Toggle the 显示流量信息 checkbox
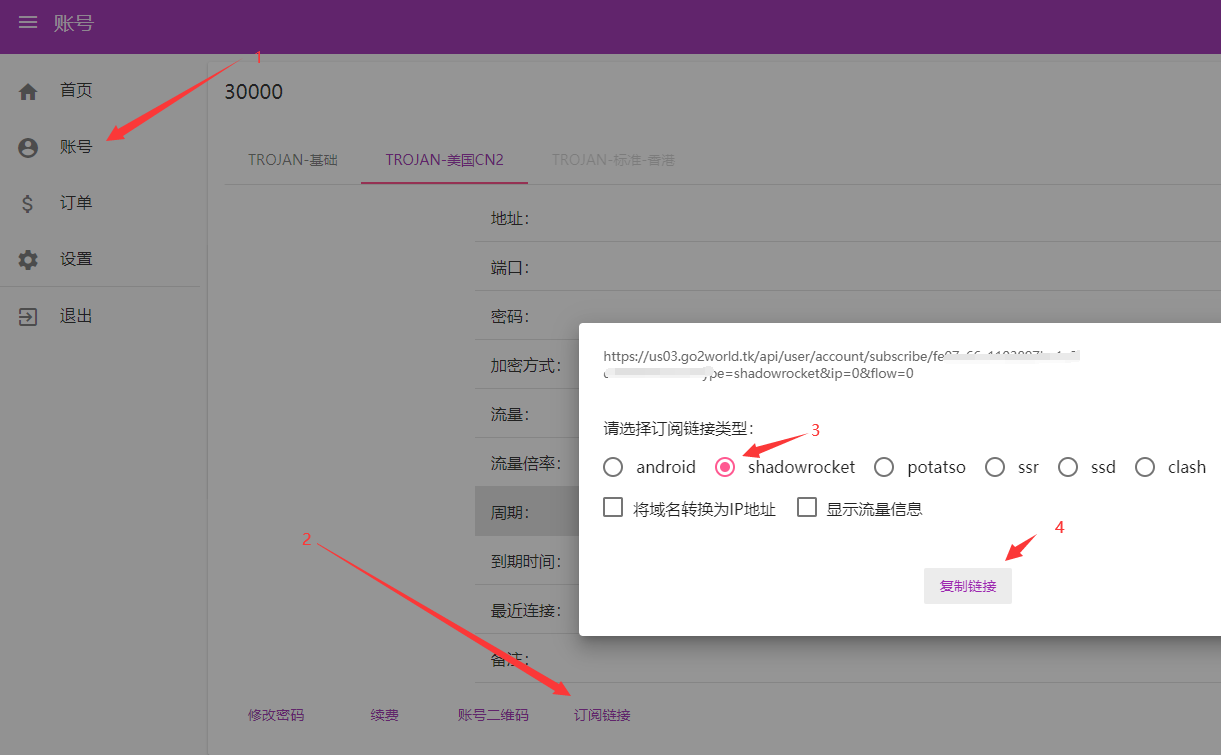 807,508
